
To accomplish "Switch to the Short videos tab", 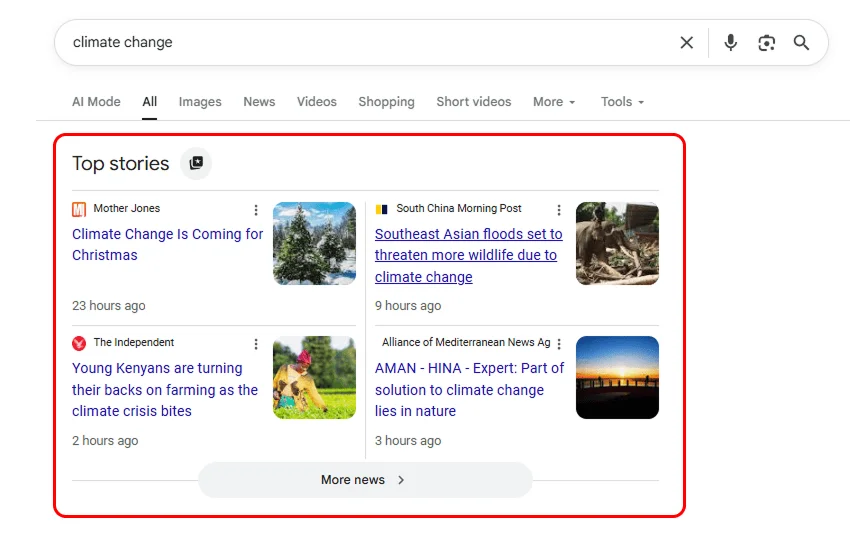I will [x=474, y=101].
